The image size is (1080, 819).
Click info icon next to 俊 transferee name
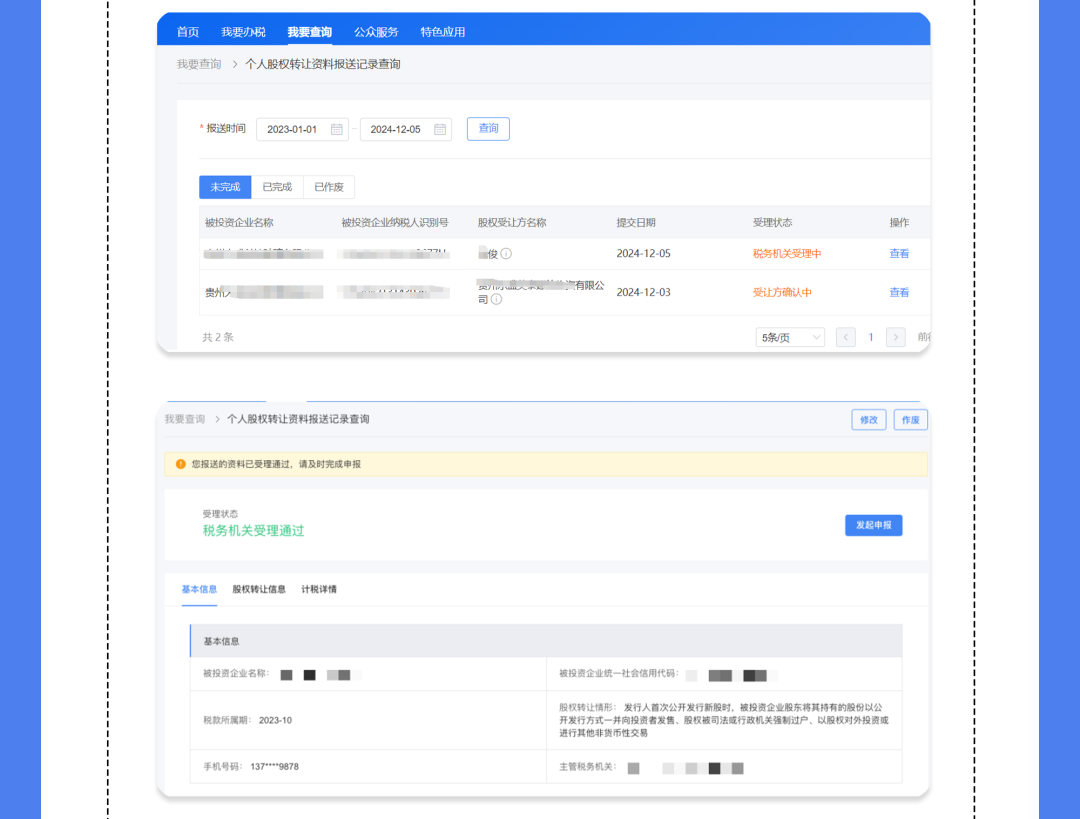pos(506,253)
